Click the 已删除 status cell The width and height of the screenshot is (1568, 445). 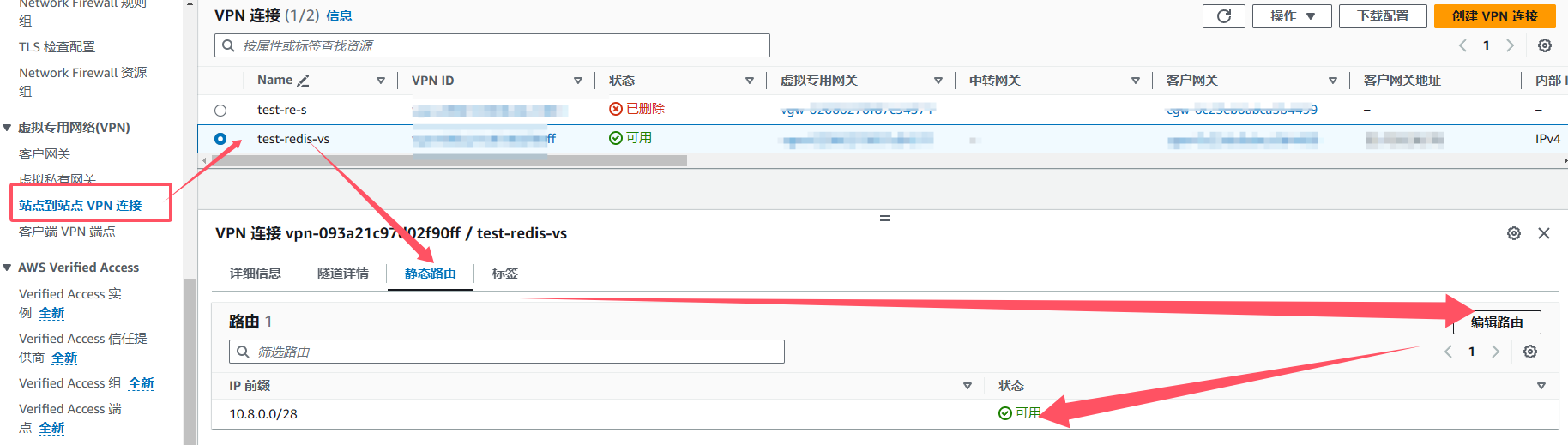click(x=637, y=109)
